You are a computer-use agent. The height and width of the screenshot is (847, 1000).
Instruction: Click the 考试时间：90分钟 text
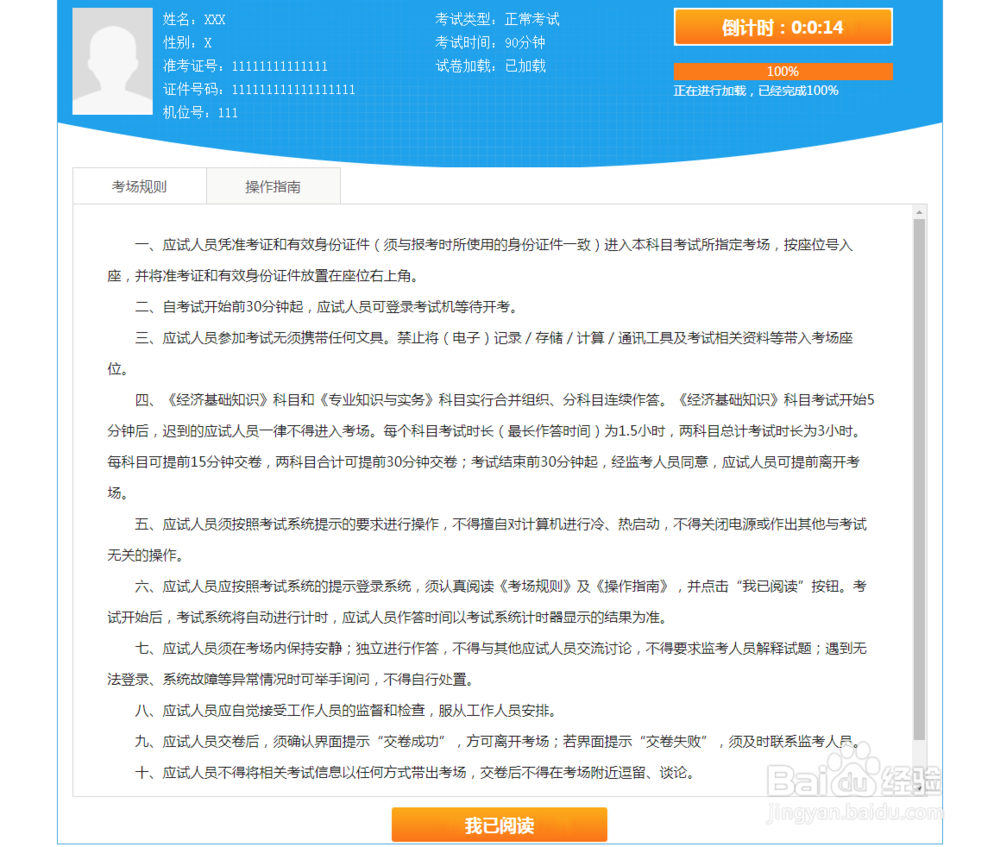tap(490, 43)
